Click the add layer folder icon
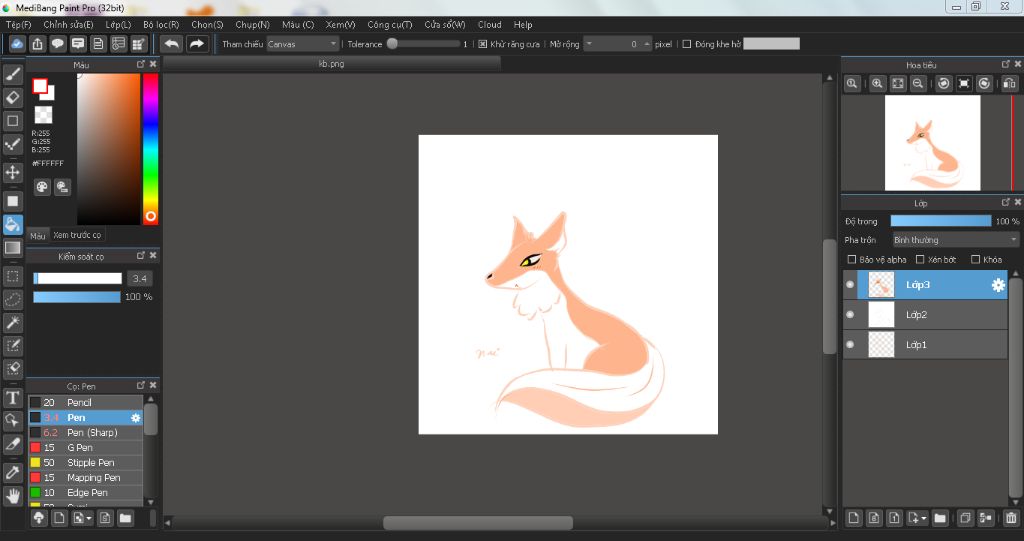This screenshot has width=1024, height=541. [x=940, y=518]
